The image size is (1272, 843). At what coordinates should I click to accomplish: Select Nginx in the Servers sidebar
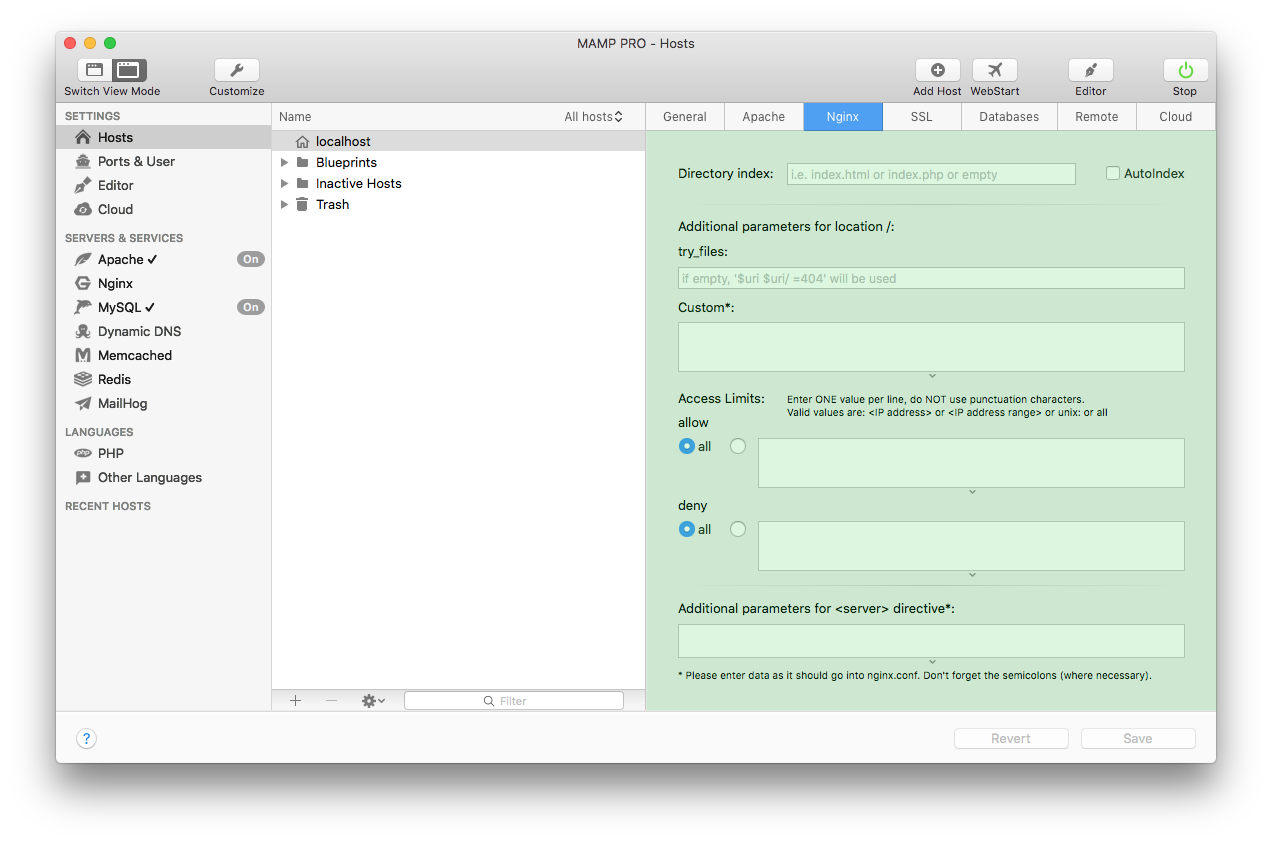113,283
